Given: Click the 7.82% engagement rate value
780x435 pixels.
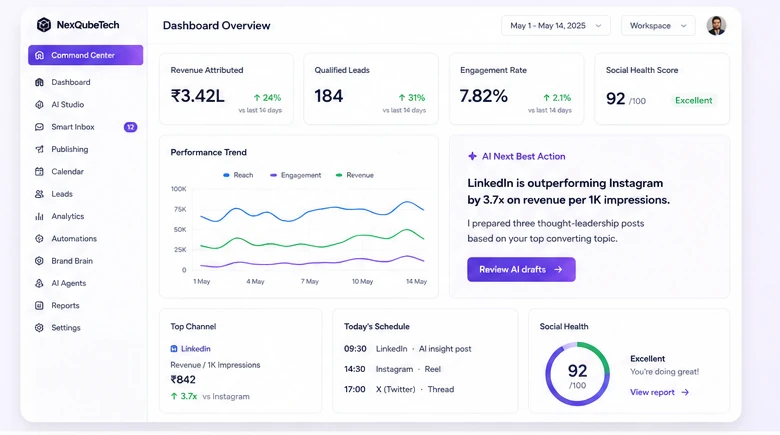Looking at the screenshot, I should pos(484,96).
